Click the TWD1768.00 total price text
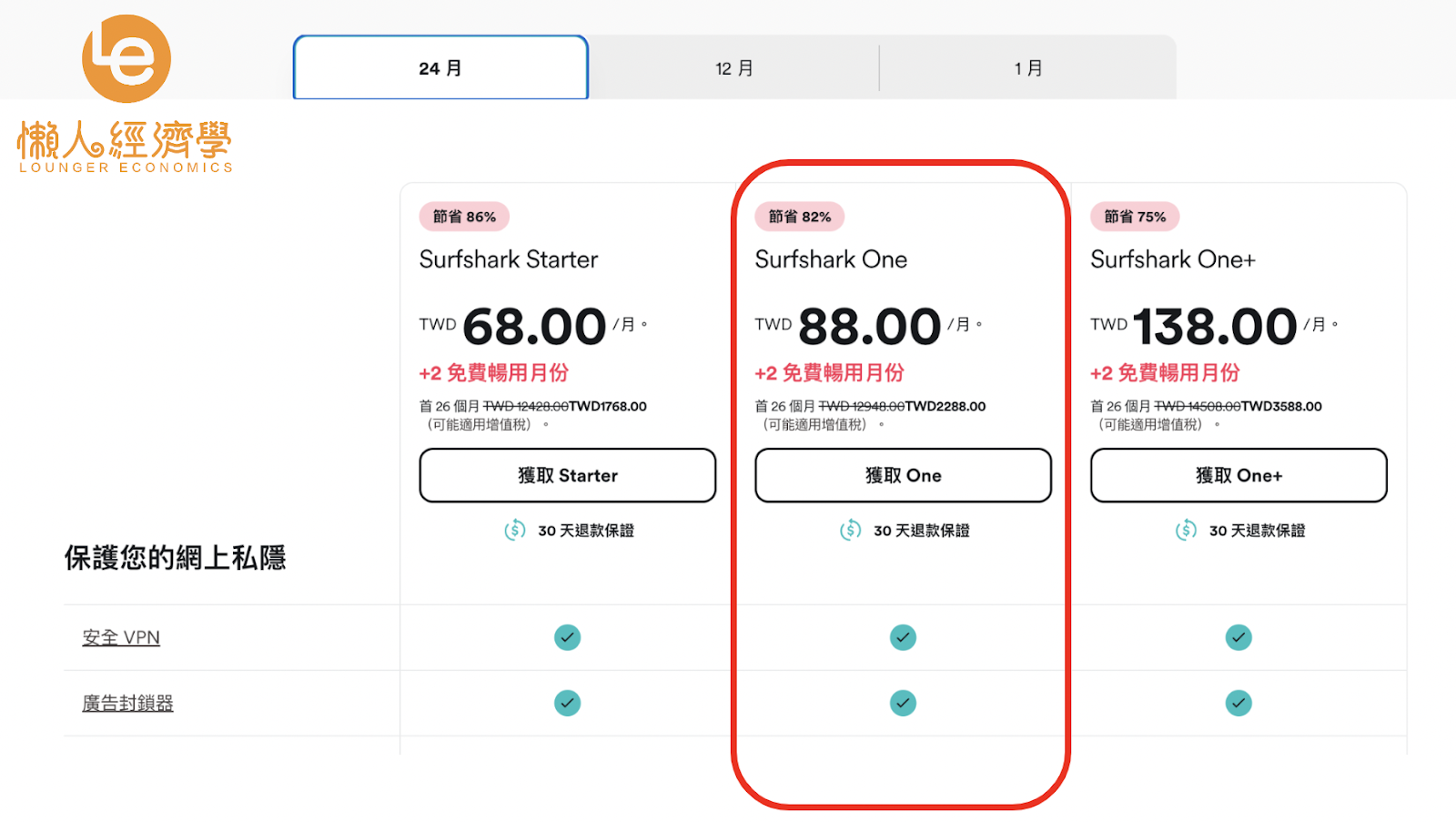Viewport: 1456px width, 822px height. [x=608, y=406]
